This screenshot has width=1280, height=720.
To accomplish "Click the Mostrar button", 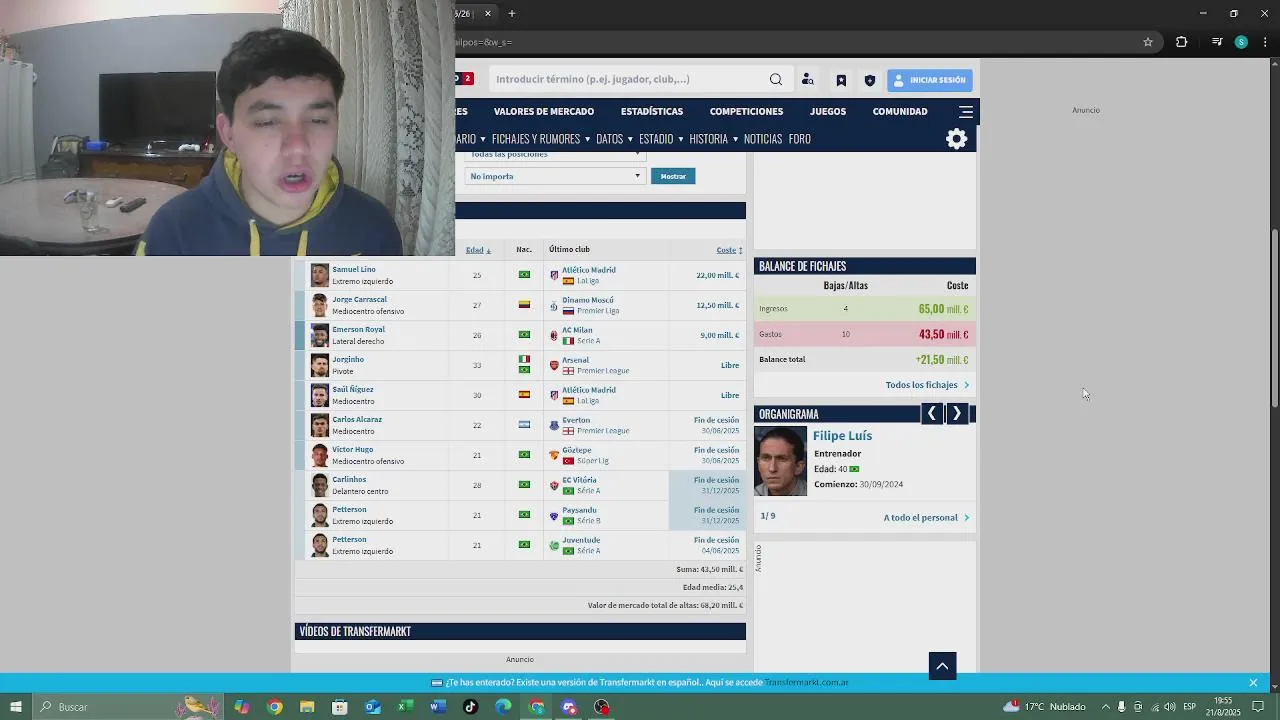I will pyautogui.click(x=673, y=176).
